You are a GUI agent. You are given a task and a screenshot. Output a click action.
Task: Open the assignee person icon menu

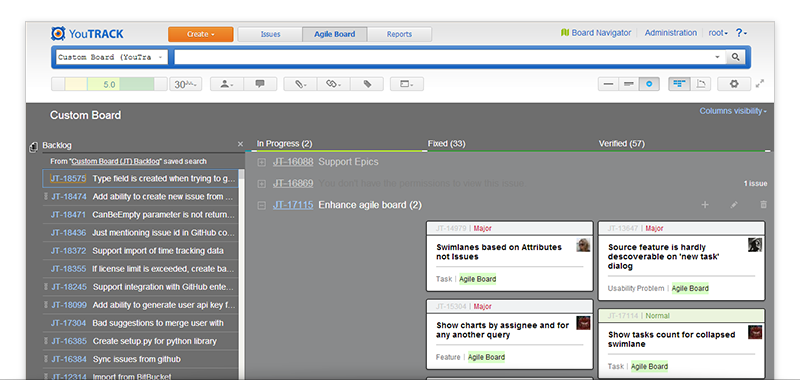227,84
